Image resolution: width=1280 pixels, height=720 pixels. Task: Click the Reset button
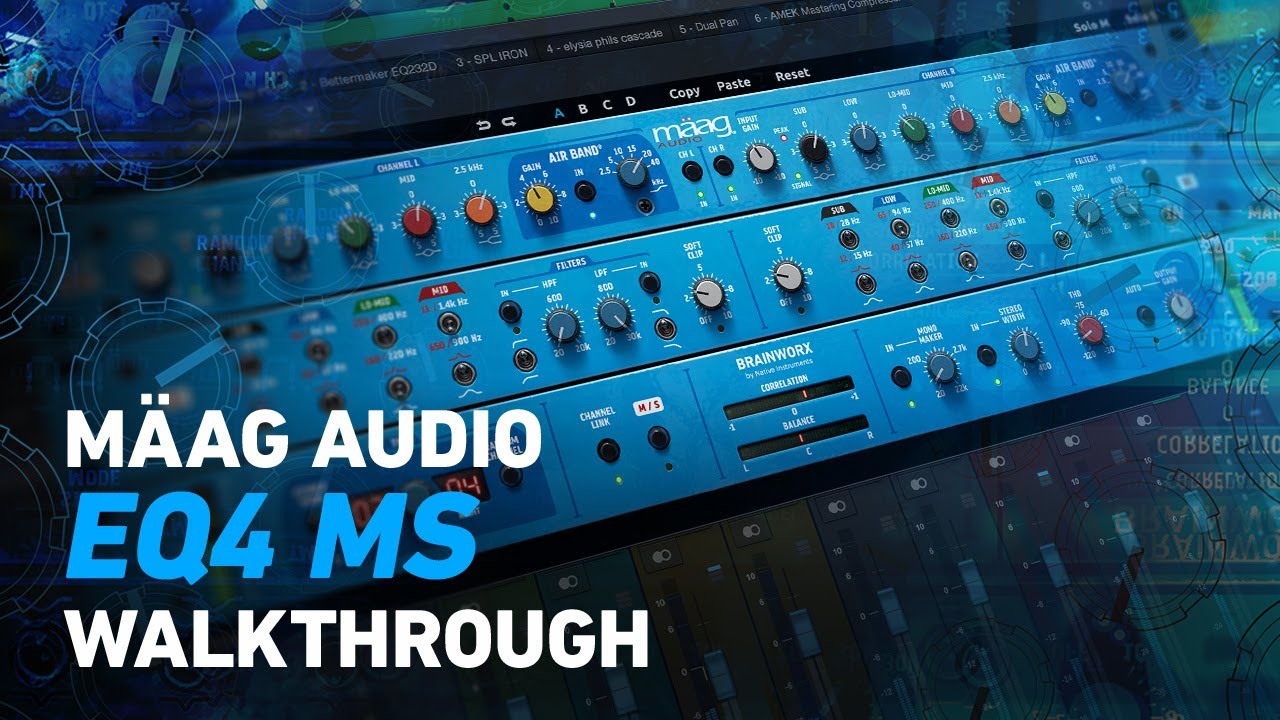click(x=793, y=75)
